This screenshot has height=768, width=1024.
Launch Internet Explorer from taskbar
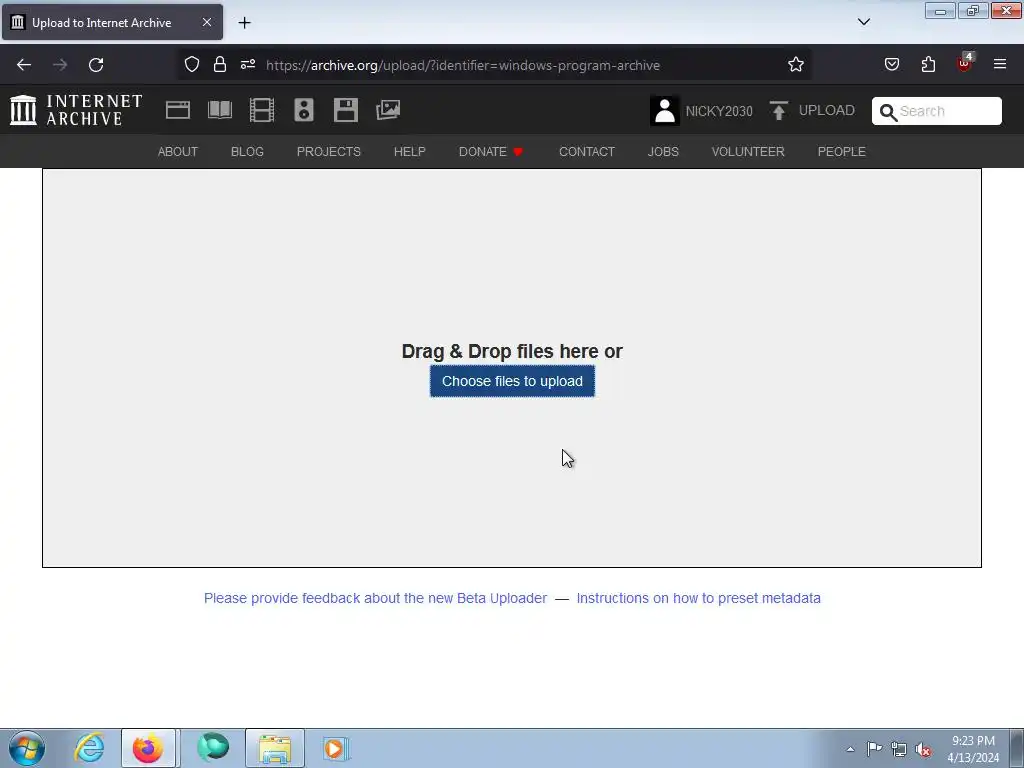pos(89,748)
